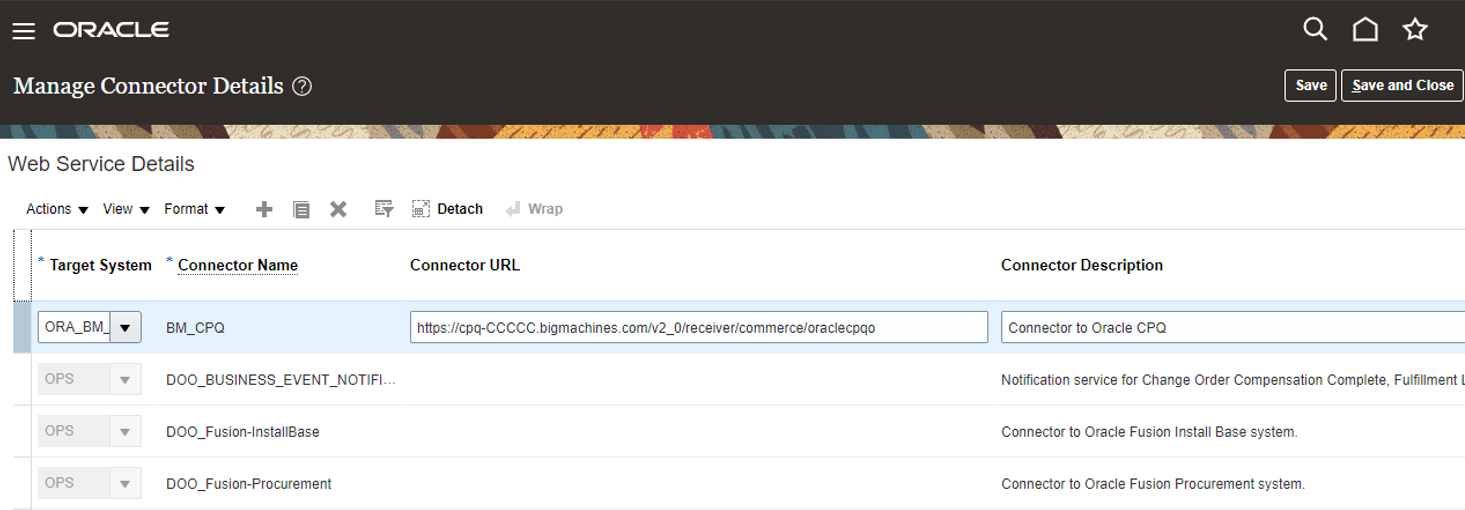
Task: Click the Connector Description column header
Action: click(1082, 265)
